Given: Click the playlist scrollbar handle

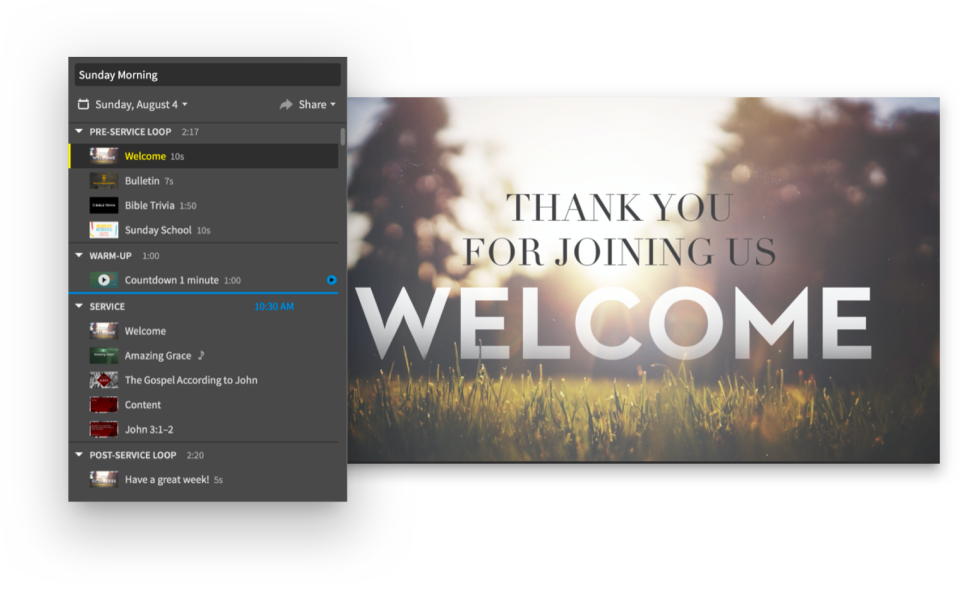Looking at the screenshot, I should (343, 136).
